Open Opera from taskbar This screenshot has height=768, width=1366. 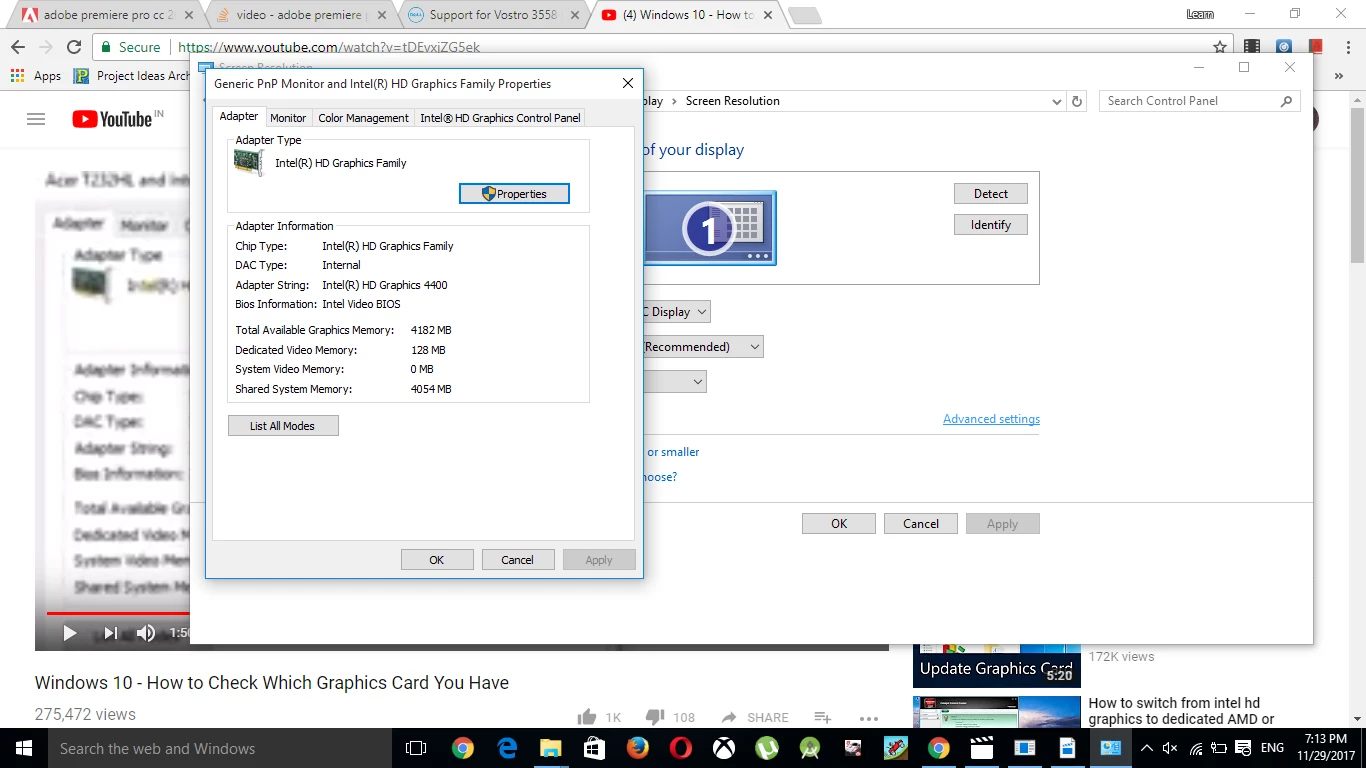pyautogui.click(x=681, y=748)
